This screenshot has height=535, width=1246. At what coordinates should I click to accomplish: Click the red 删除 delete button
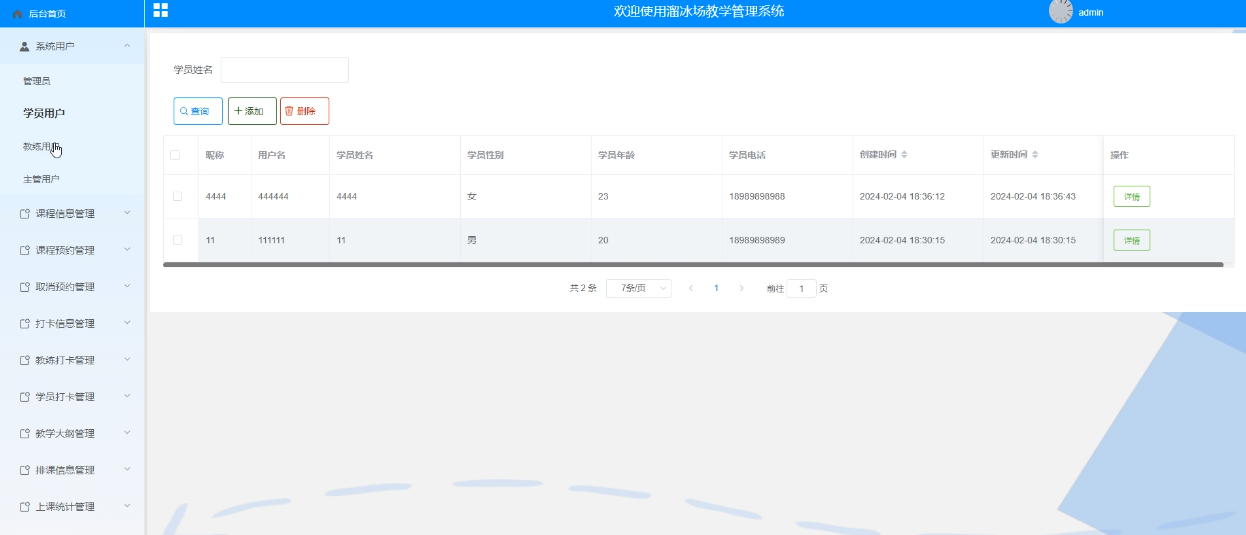[304, 111]
